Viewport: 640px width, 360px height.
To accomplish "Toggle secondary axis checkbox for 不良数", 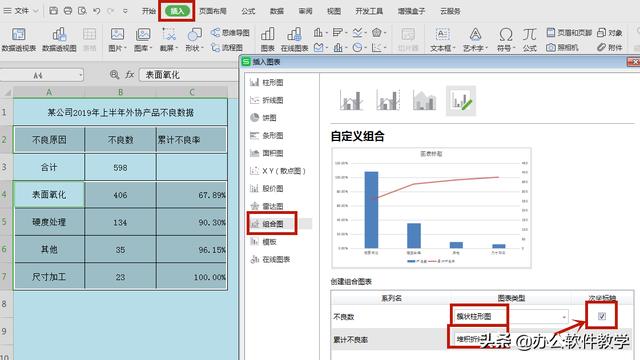I will coord(602,316).
